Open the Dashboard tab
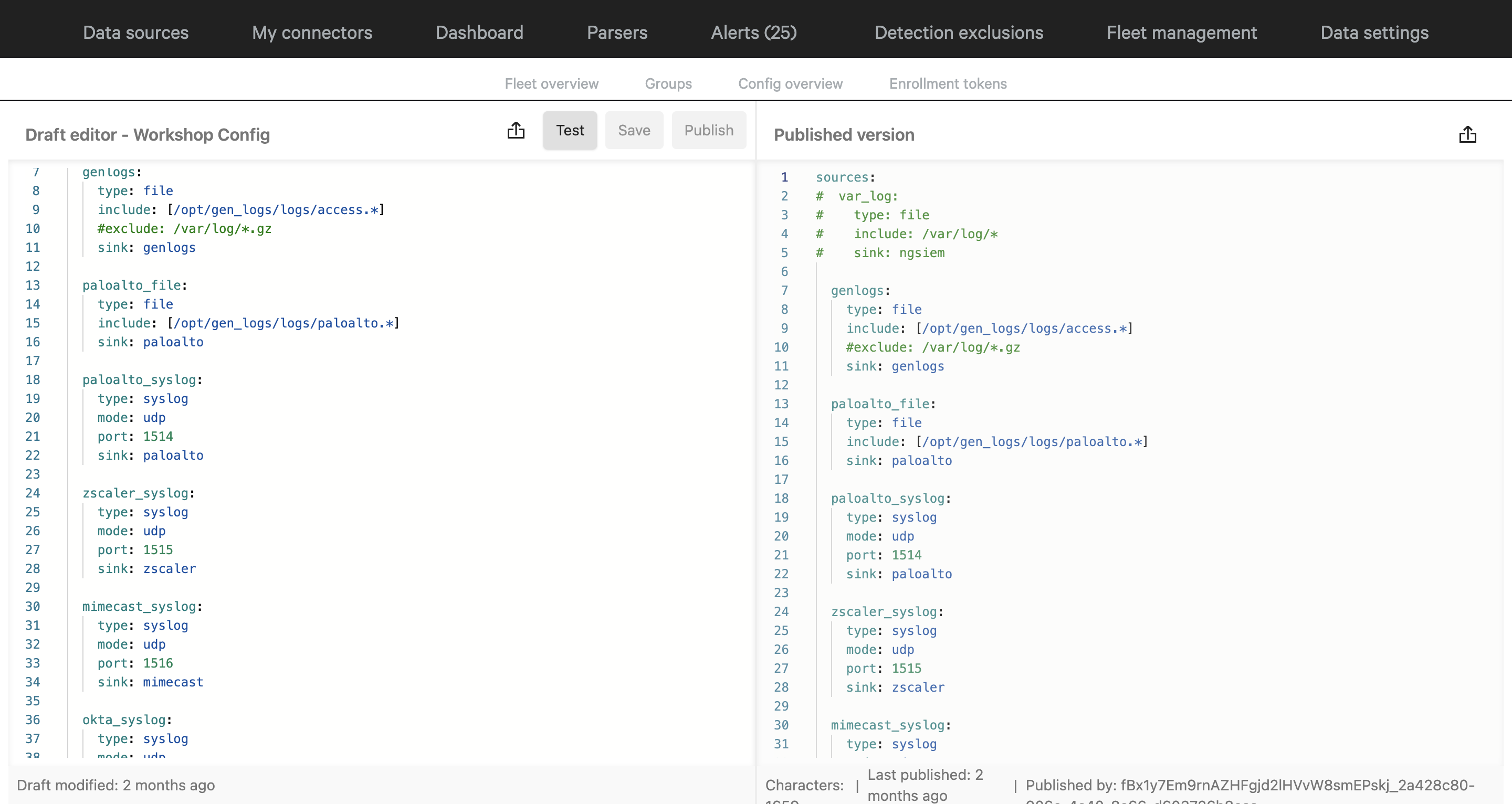The image size is (1512, 804). 479,33
